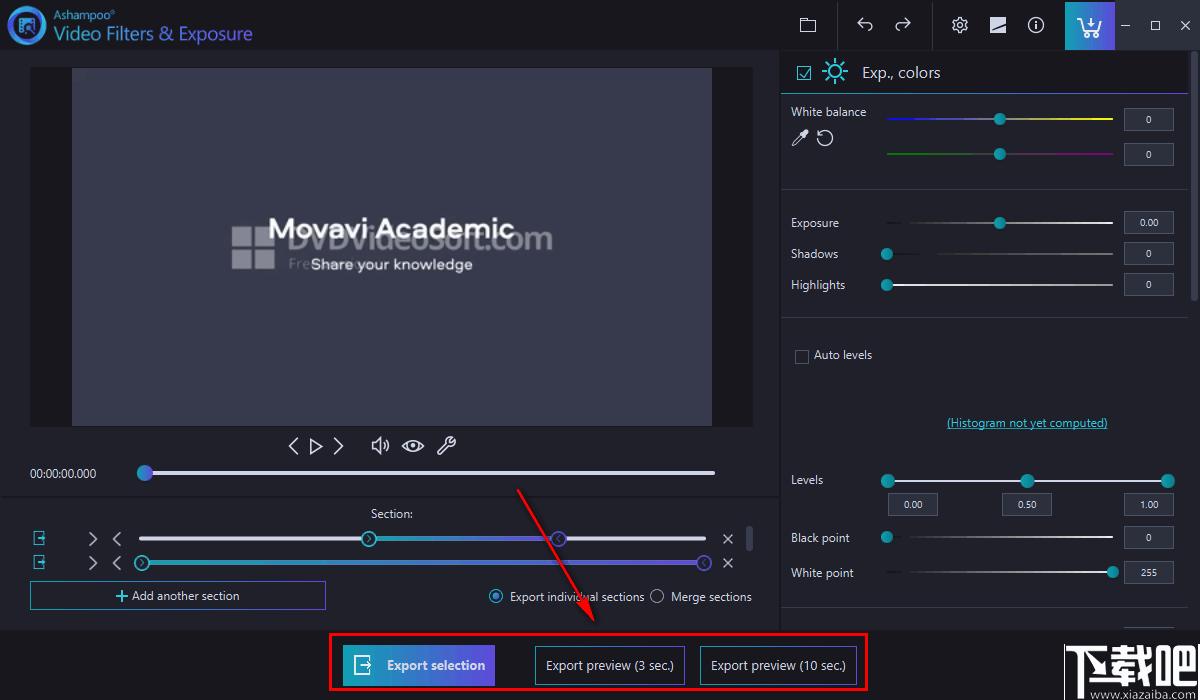Set second section end with left chevron
The image size is (1200, 700).
(x=117, y=563)
